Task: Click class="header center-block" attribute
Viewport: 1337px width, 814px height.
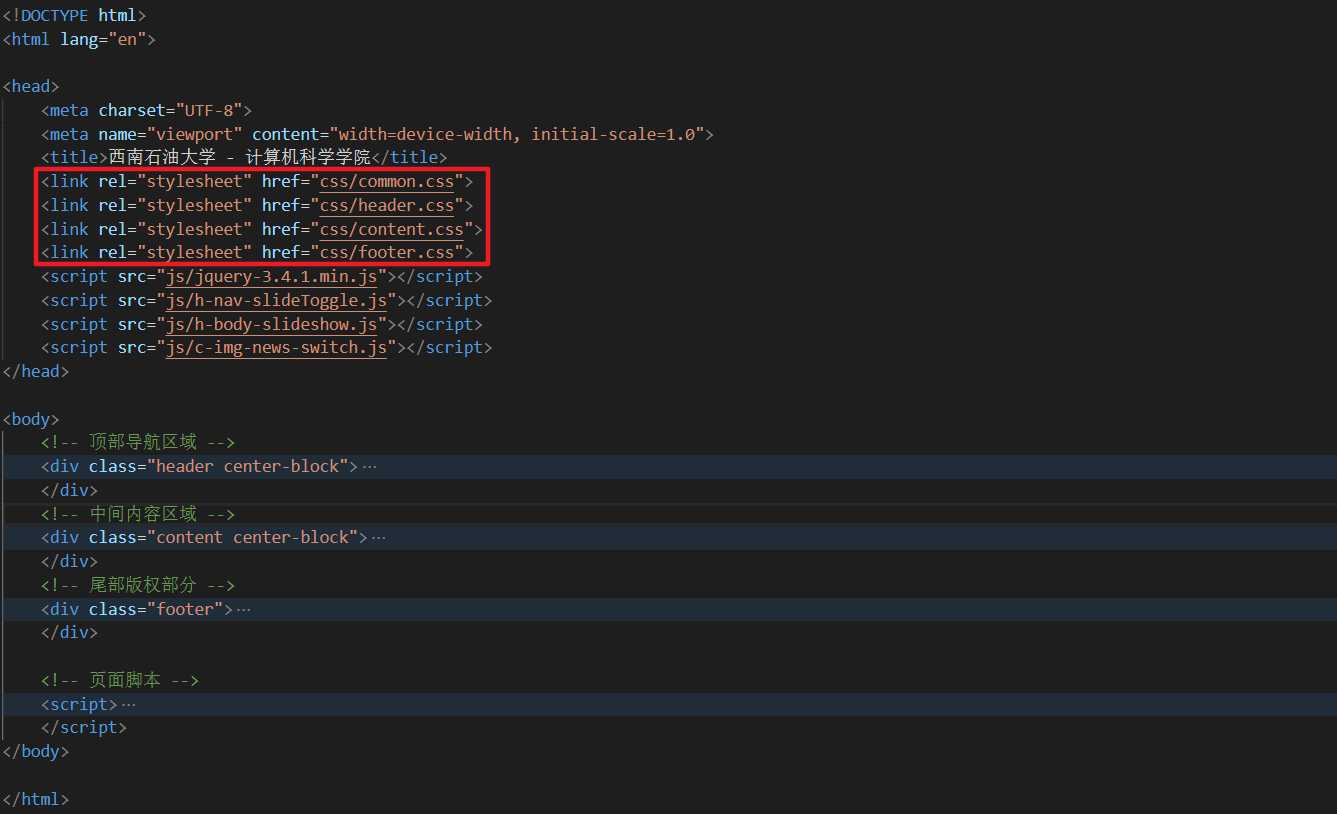Action: tap(218, 466)
